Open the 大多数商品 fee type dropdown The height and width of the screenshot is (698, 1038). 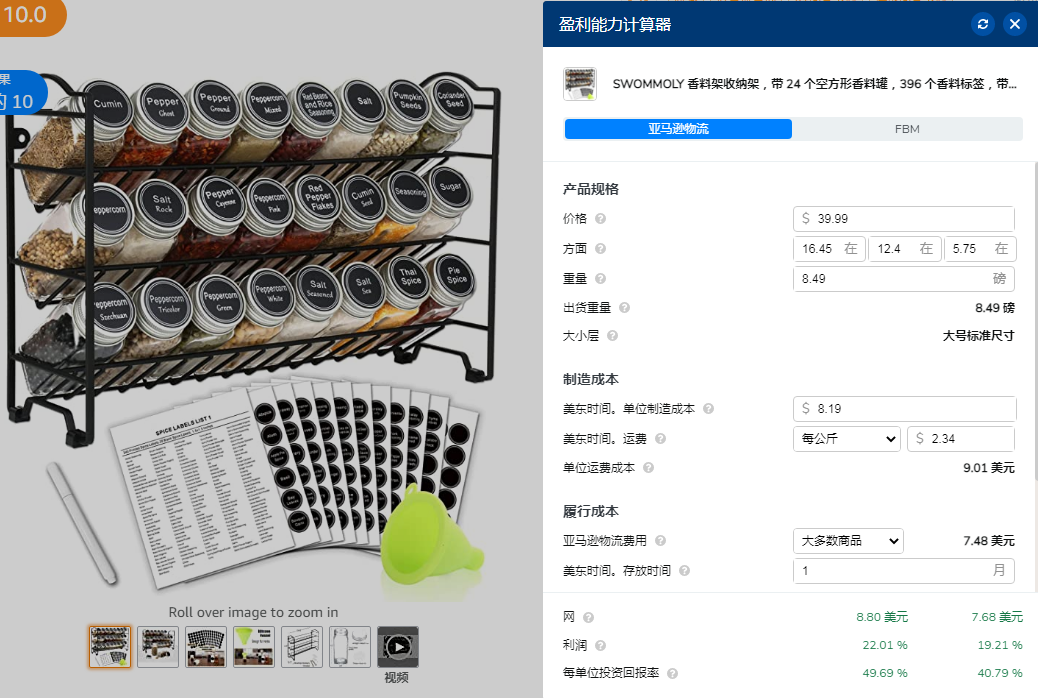(x=848, y=541)
